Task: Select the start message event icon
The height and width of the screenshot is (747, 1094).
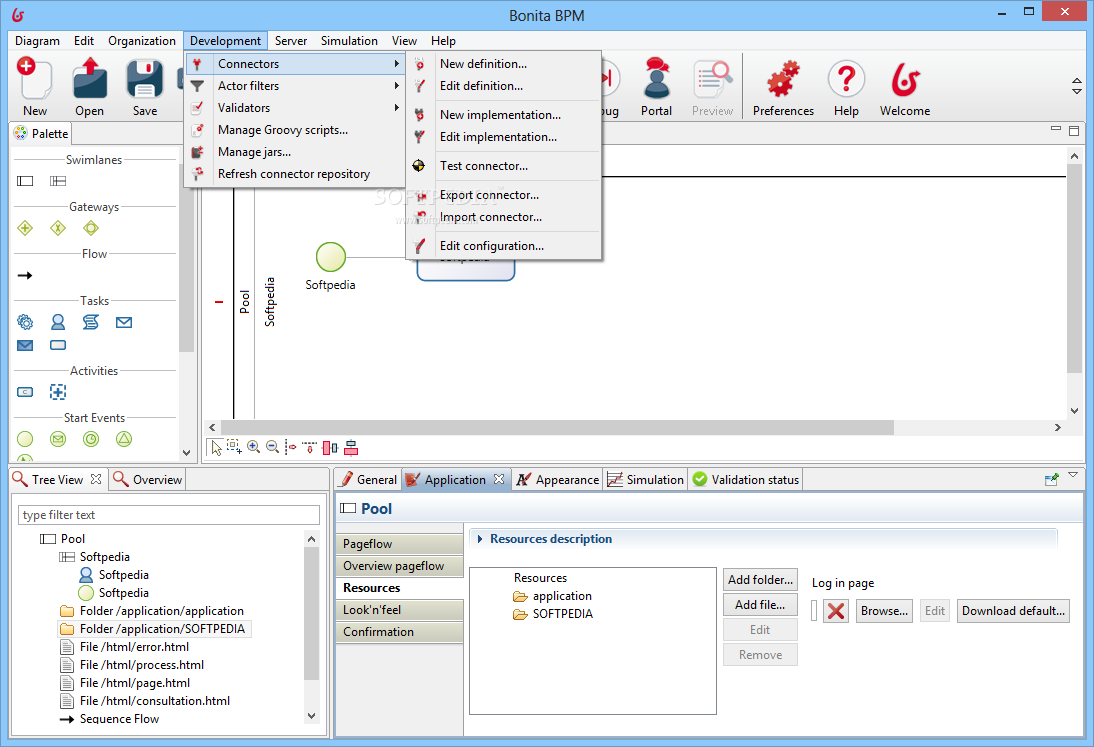Action: 58,439
